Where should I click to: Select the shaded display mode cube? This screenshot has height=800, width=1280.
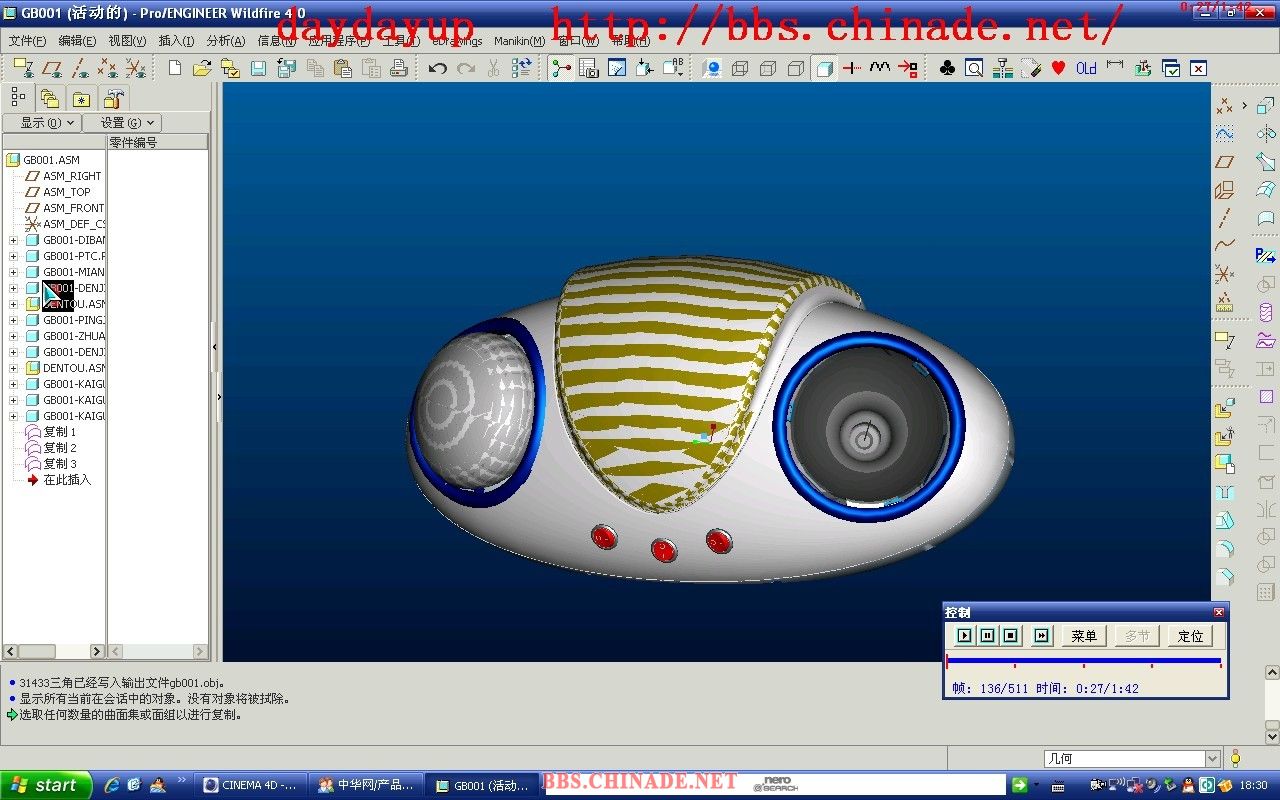tap(824, 68)
